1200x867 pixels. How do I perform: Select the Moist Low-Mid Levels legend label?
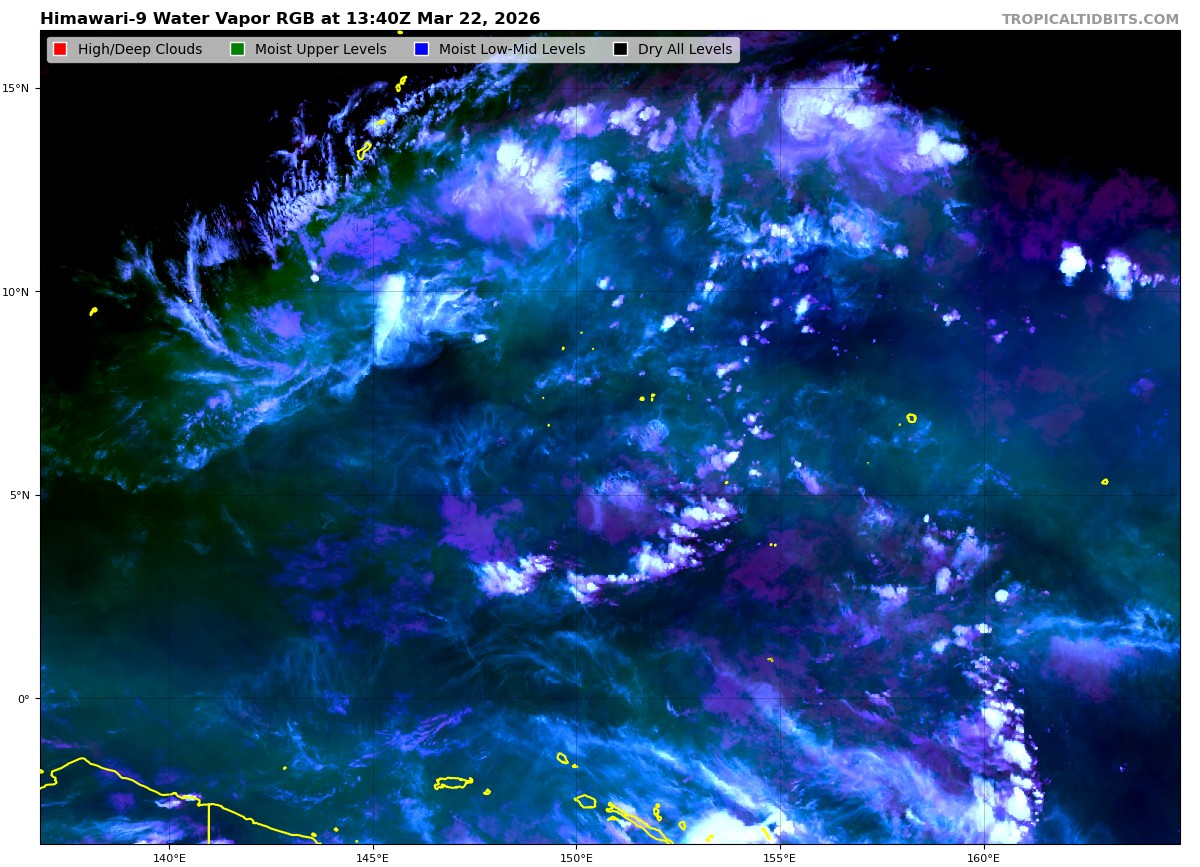(x=512, y=50)
